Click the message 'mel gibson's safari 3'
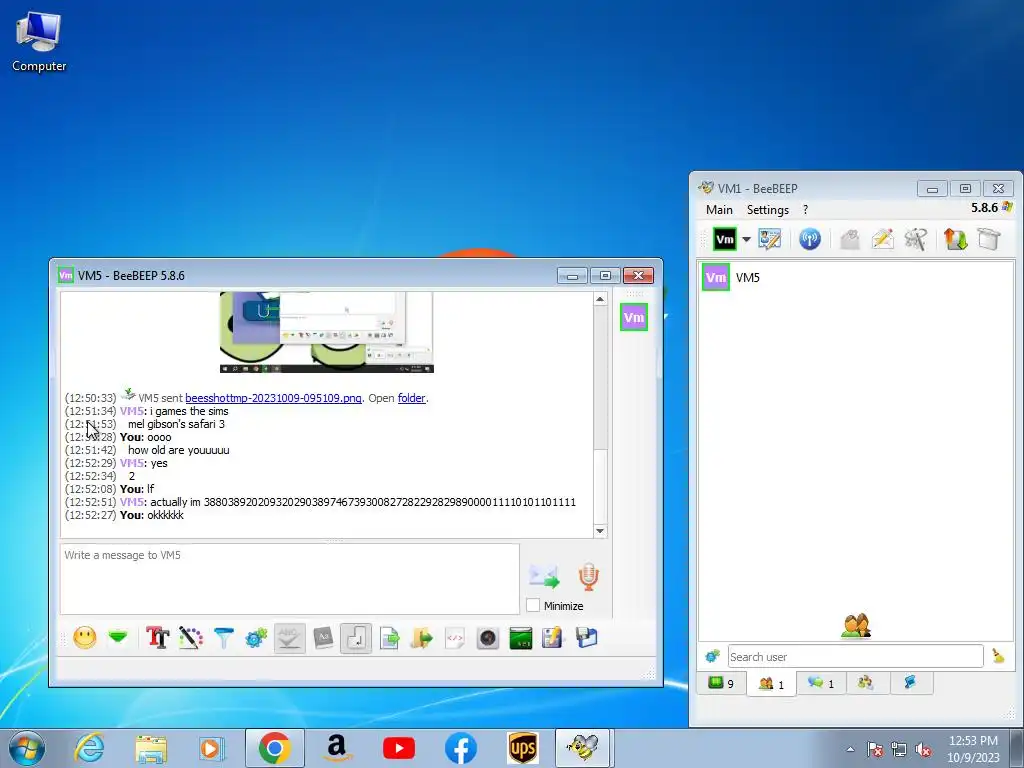This screenshot has width=1024, height=768. point(176,424)
